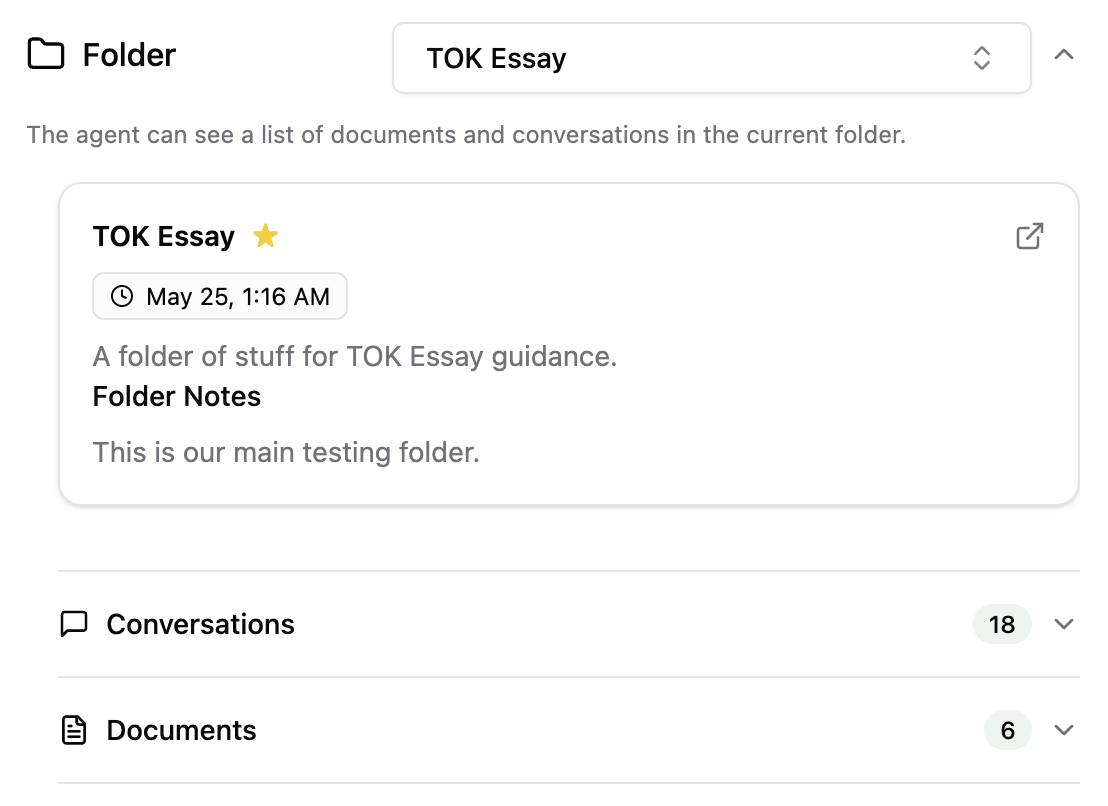Select the Documents section header

click(x=180, y=730)
